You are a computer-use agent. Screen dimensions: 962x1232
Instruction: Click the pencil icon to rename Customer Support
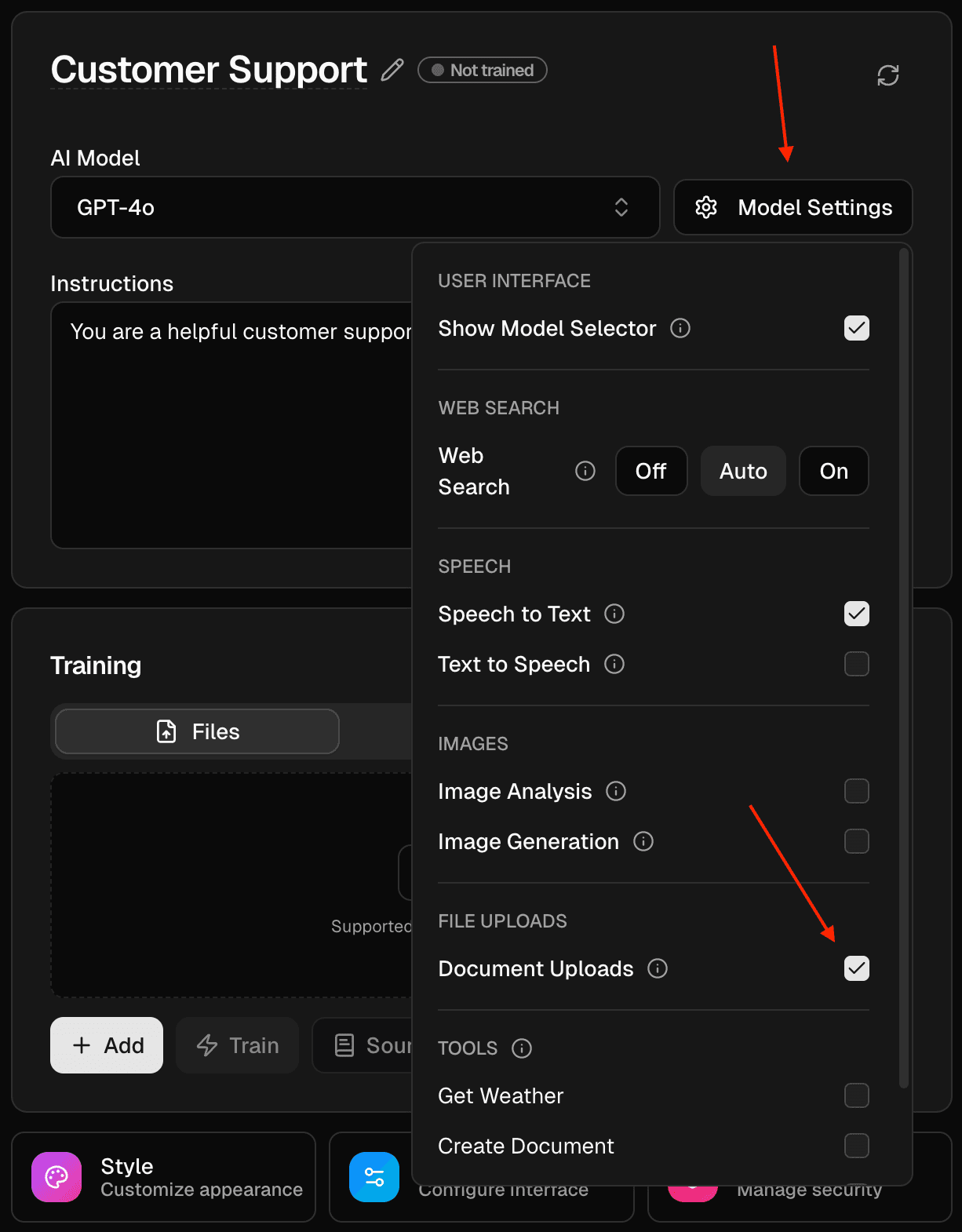pos(392,70)
